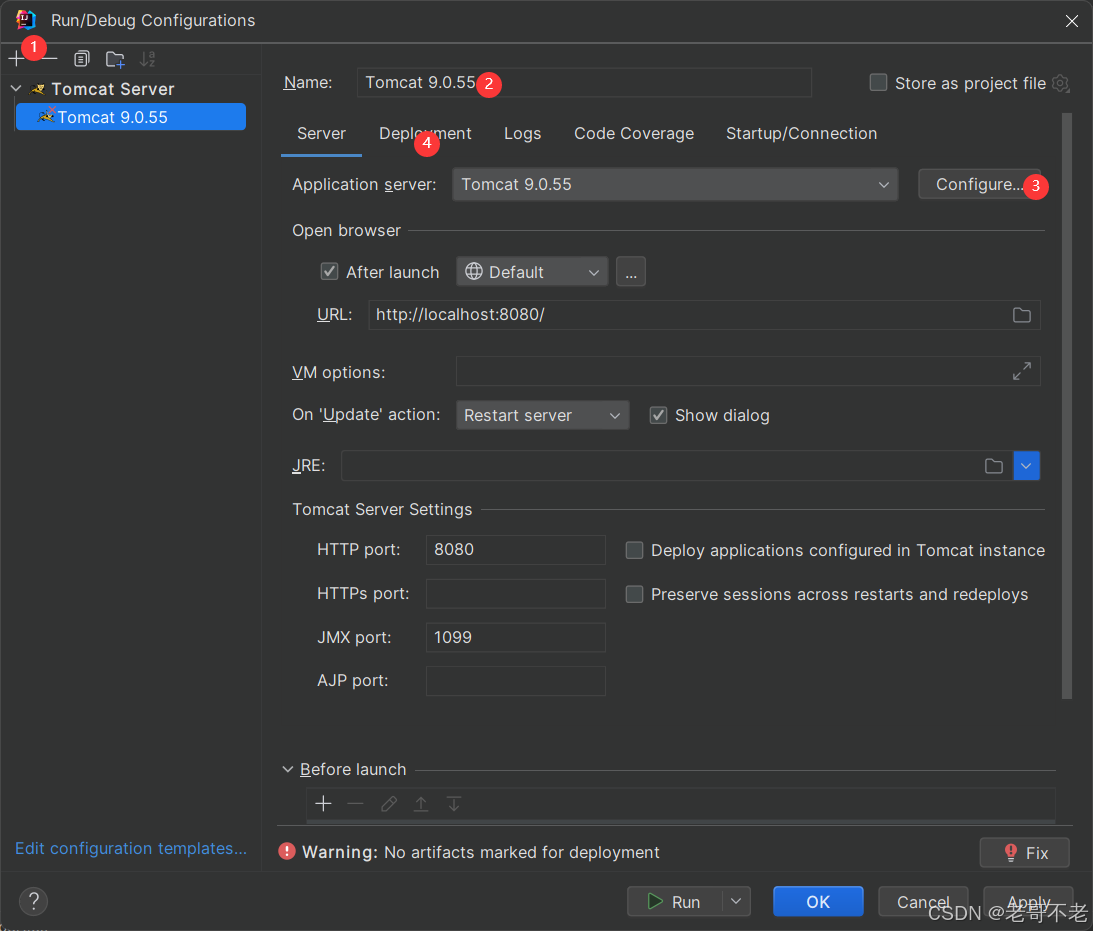Click the vertical scrollbar of settings panel

(x=1067, y=406)
